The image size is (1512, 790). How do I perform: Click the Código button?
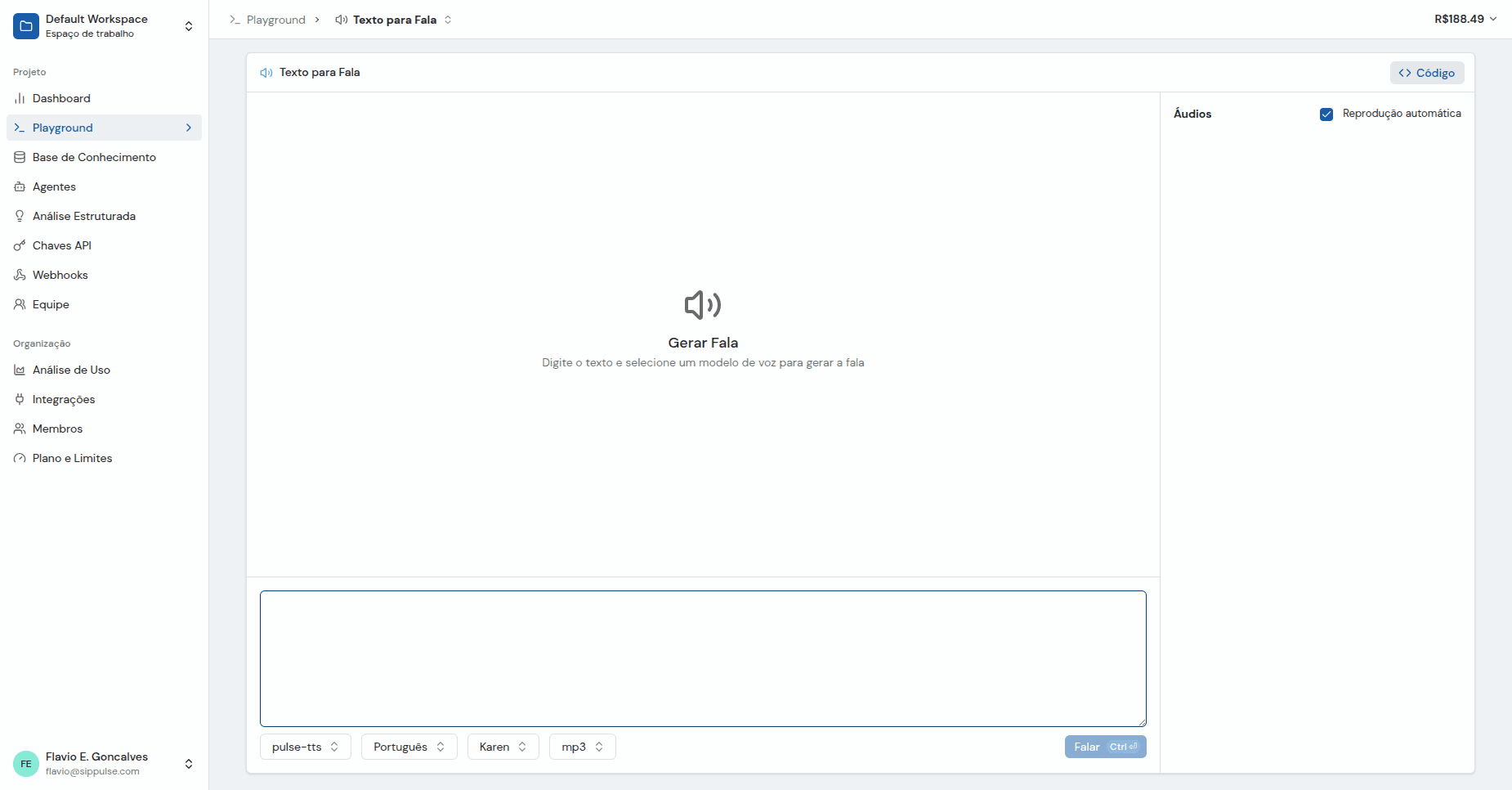1426,73
